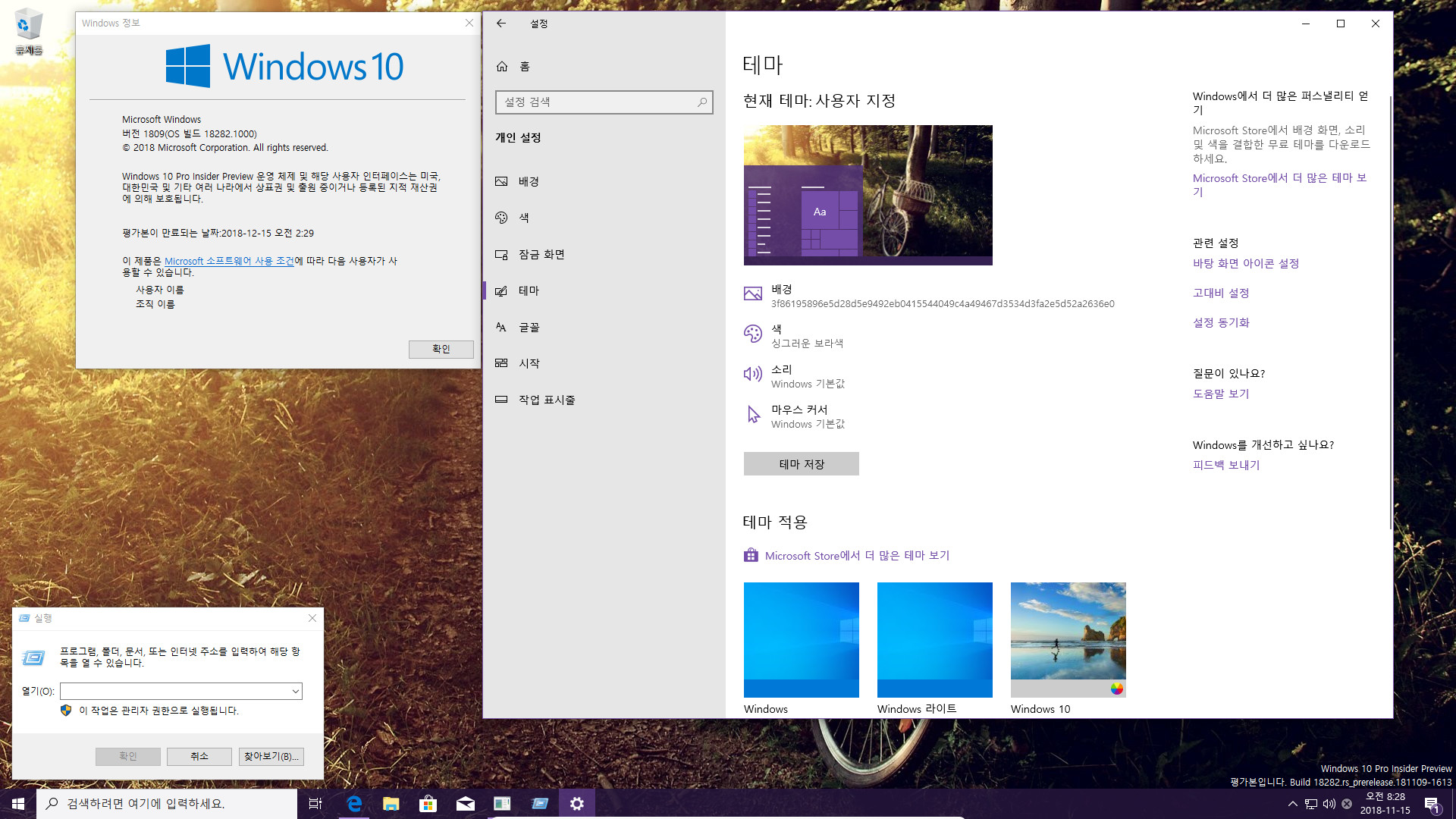Open Microsoft Store from the taskbar
The width and height of the screenshot is (1456, 819).
point(428,803)
